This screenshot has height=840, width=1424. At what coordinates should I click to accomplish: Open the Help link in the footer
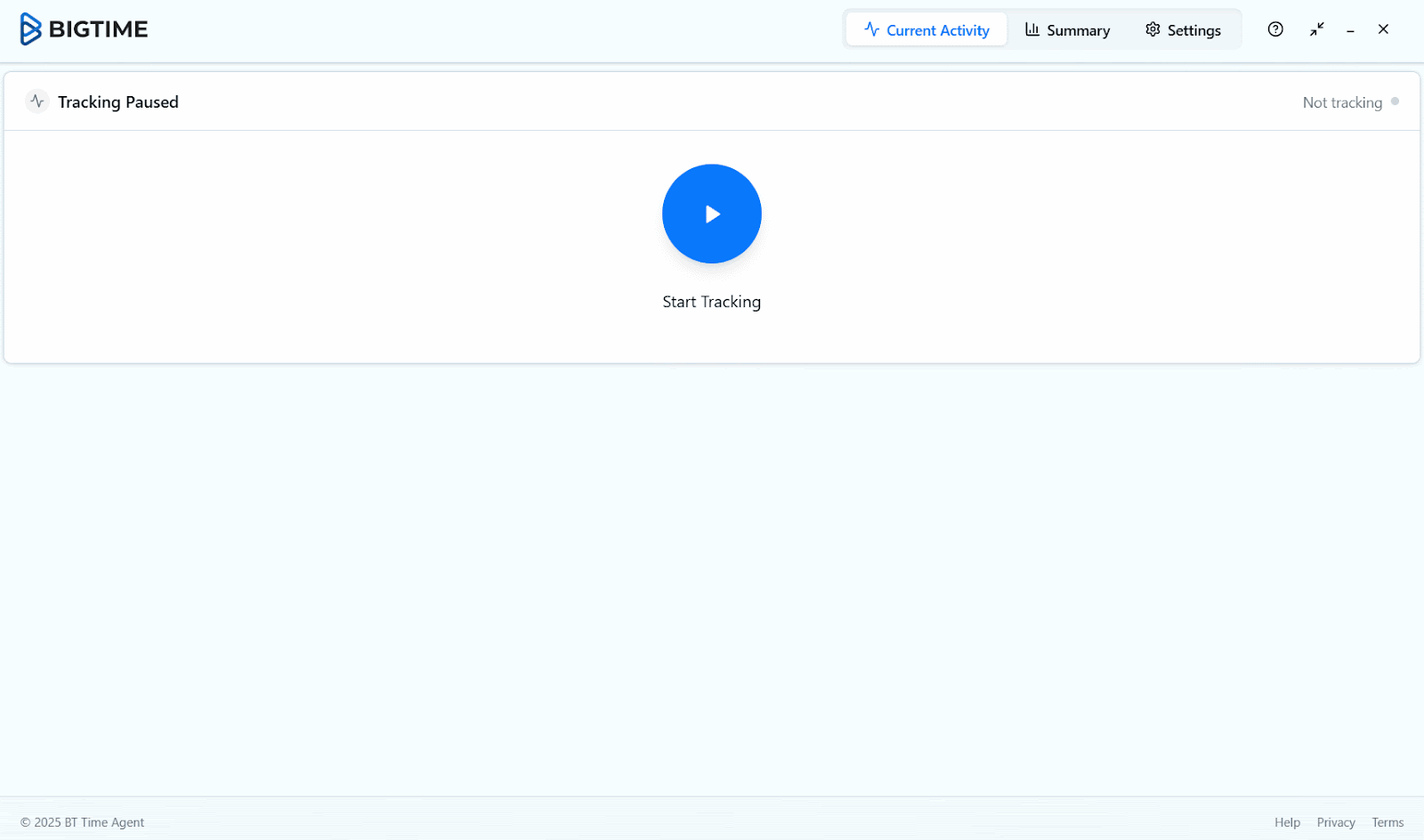click(1287, 822)
